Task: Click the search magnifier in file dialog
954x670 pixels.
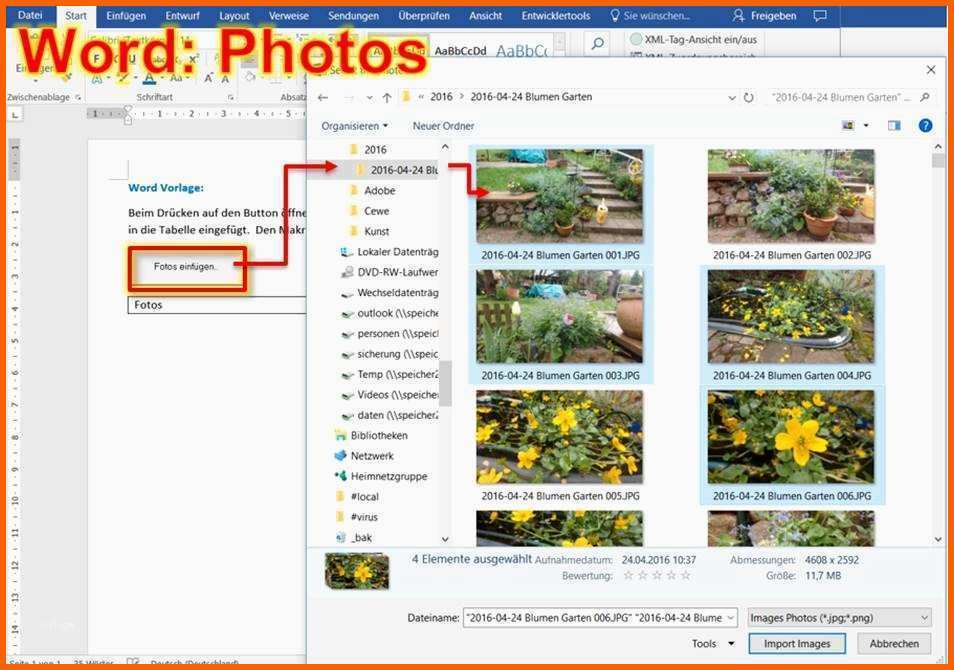Action: (x=925, y=97)
